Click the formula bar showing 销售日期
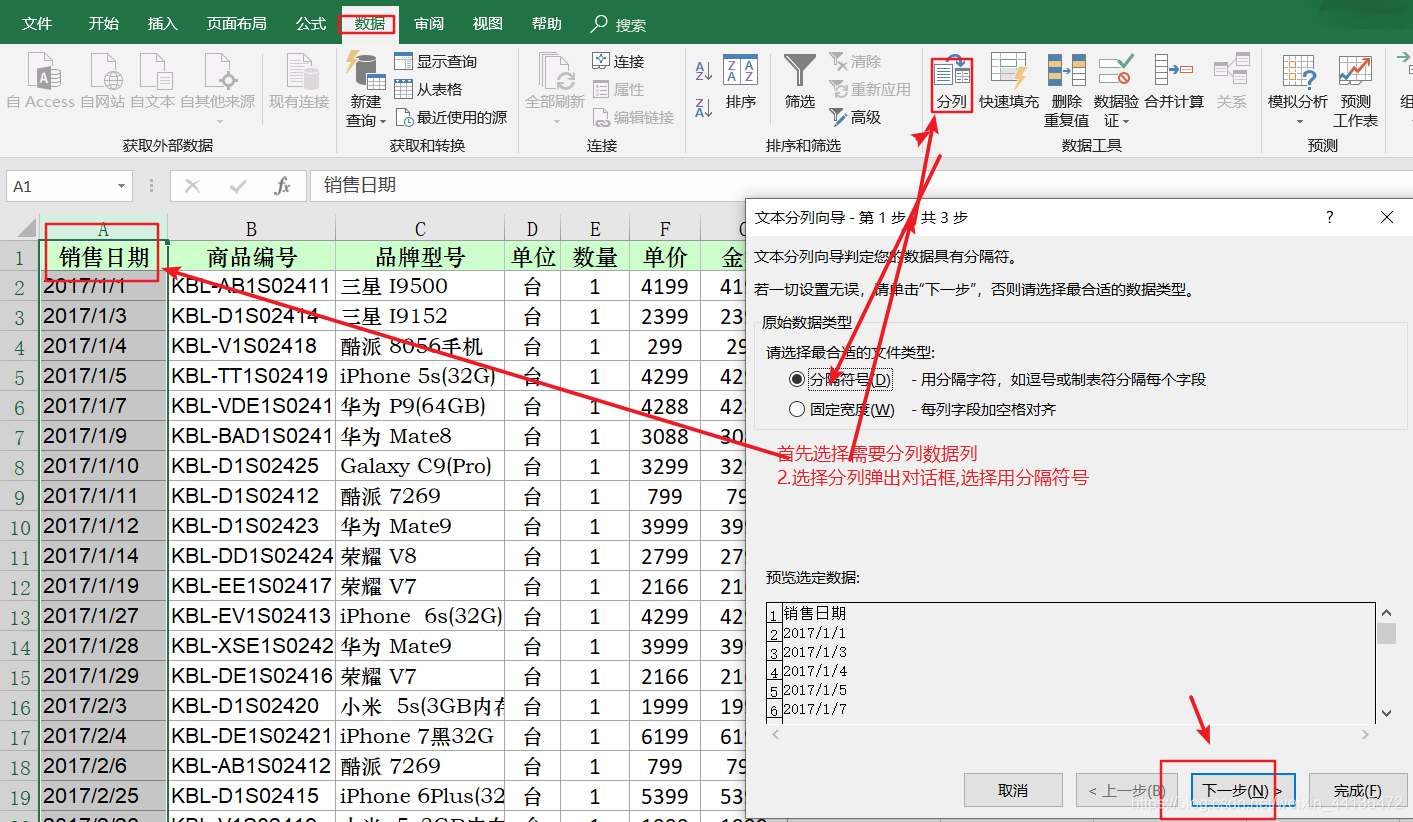 860,186
